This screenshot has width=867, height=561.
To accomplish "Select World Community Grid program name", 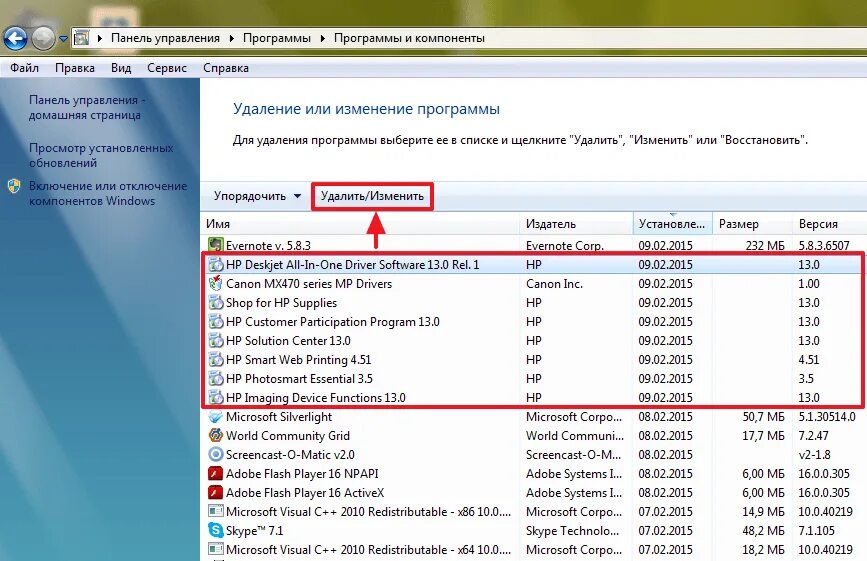I will point(288,436).
